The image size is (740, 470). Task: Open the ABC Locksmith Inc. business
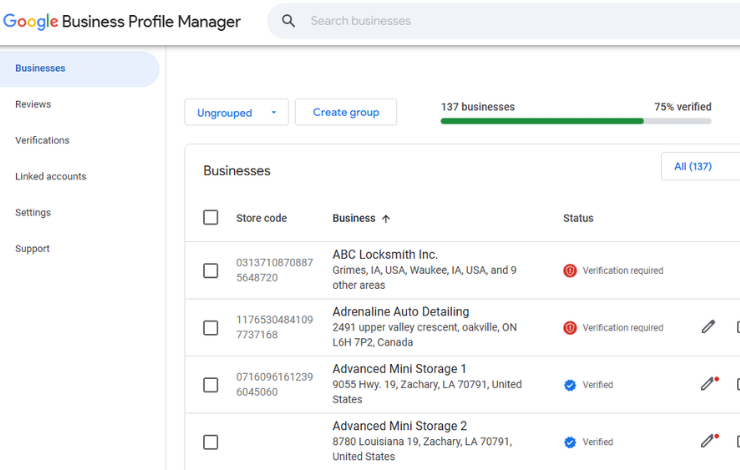[x=385, y=254]
